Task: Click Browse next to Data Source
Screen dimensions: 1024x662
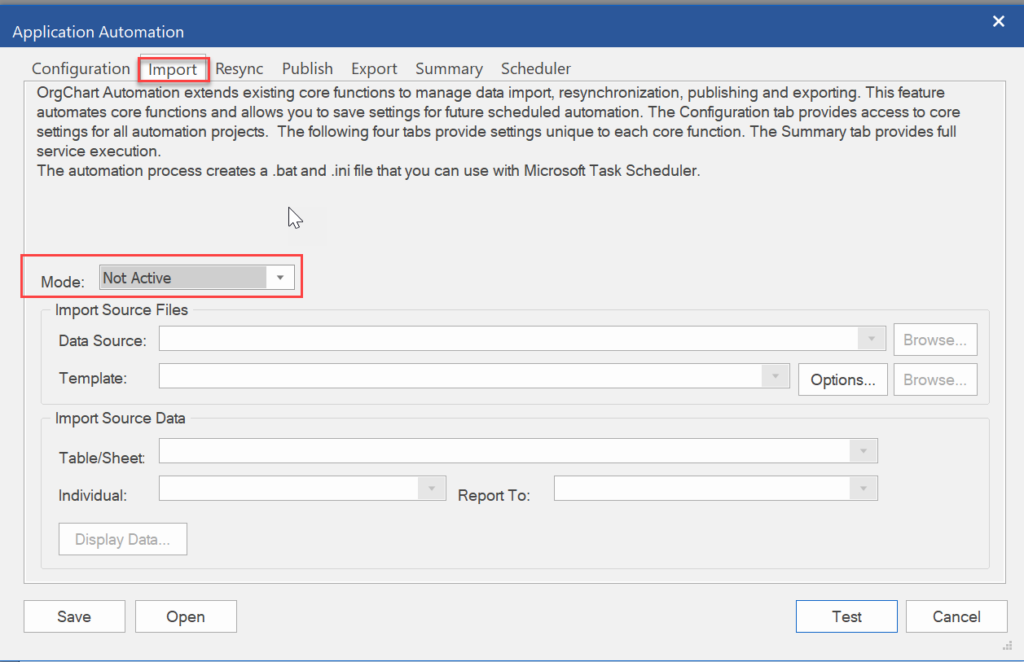Action: tap(935, 340)
